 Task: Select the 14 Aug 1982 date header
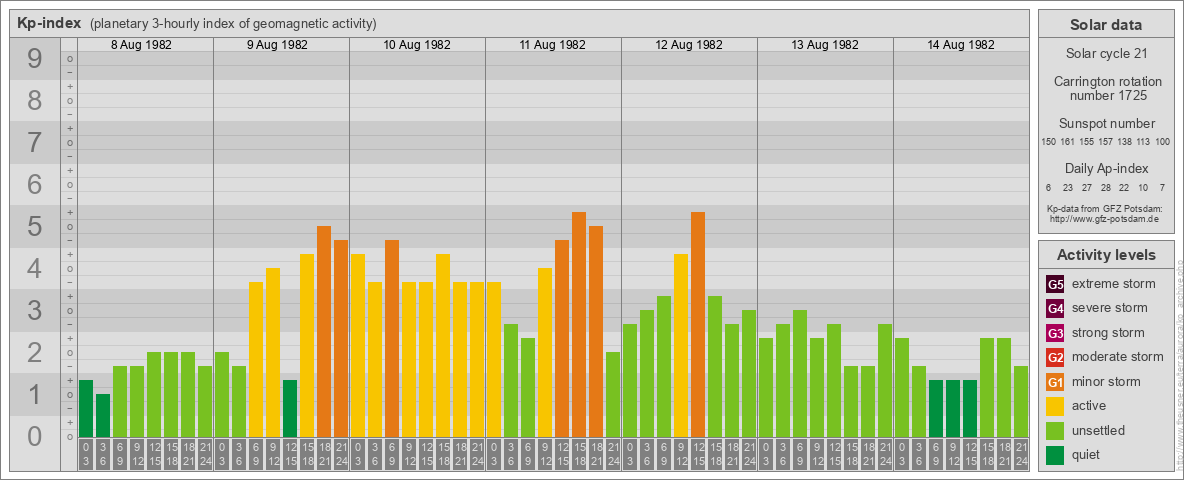point(960,45)
